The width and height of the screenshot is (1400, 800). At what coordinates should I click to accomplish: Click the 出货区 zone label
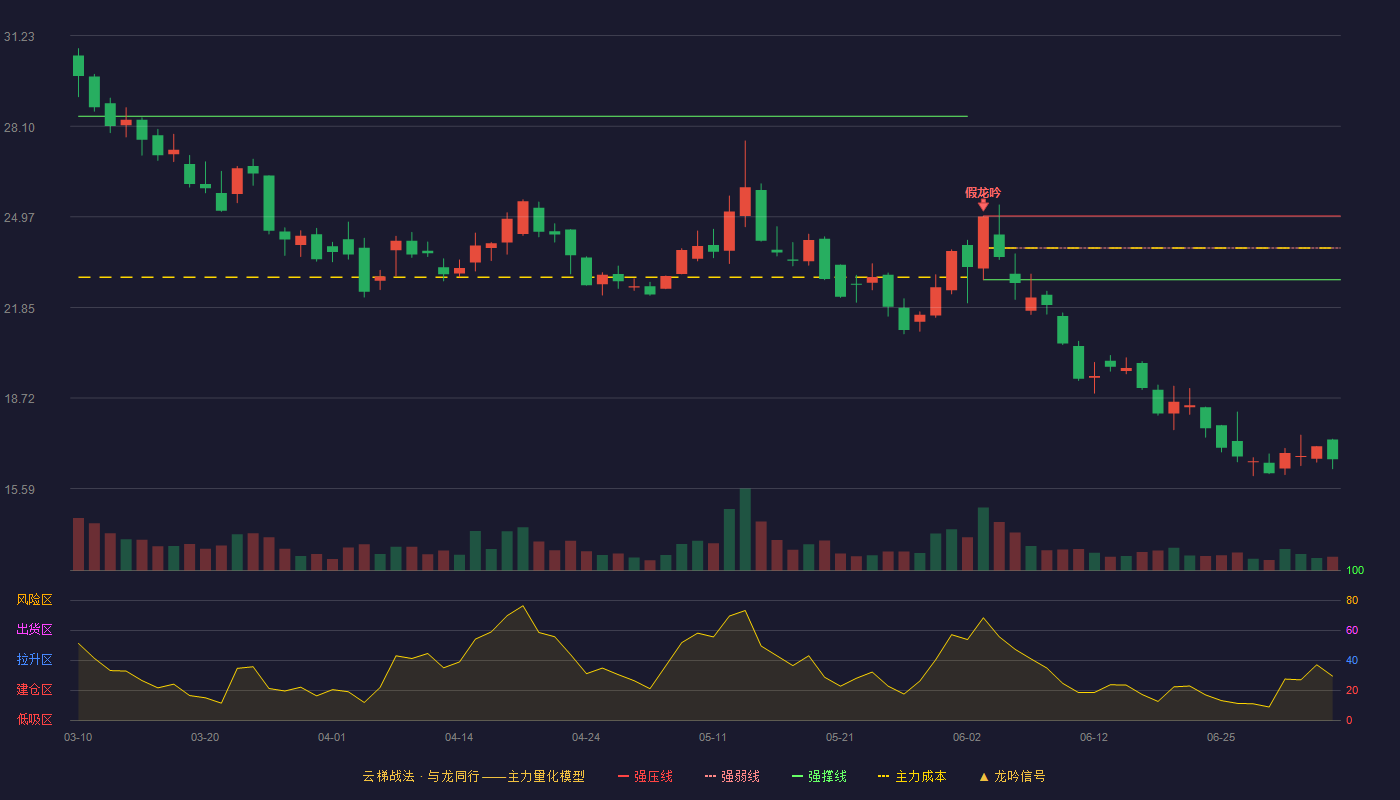(34, 630)
